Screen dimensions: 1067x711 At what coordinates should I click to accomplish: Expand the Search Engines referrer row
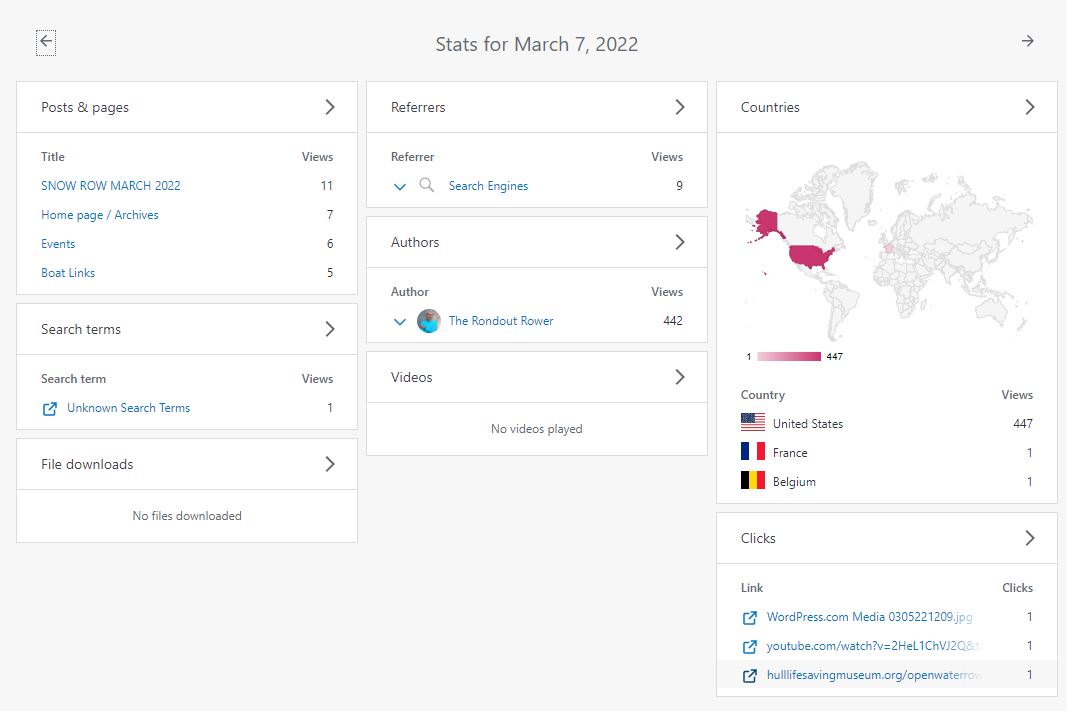[400, 186]
